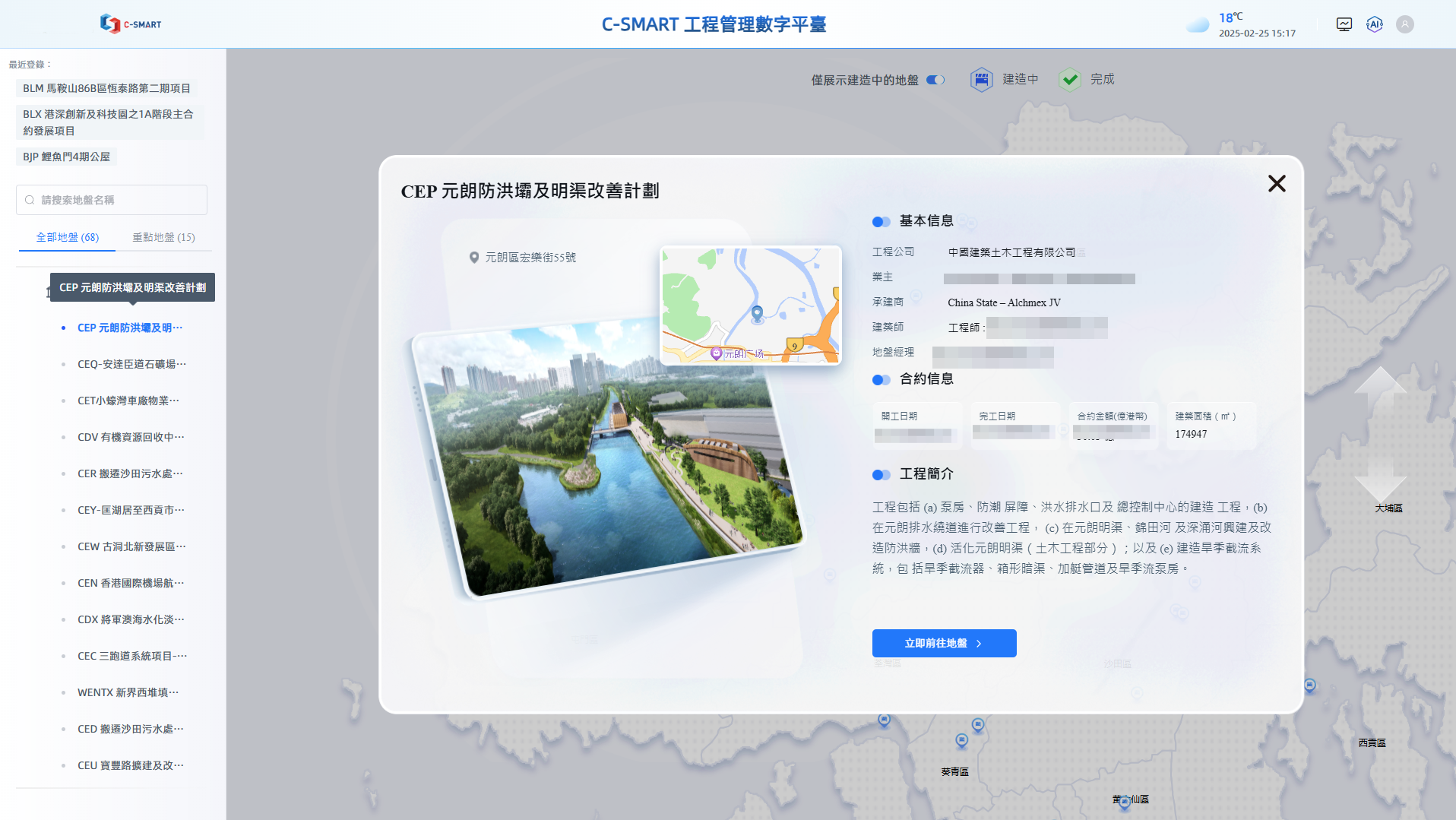Select CER 搬遷沙田污水處 in site list

[x=130, y=473]
